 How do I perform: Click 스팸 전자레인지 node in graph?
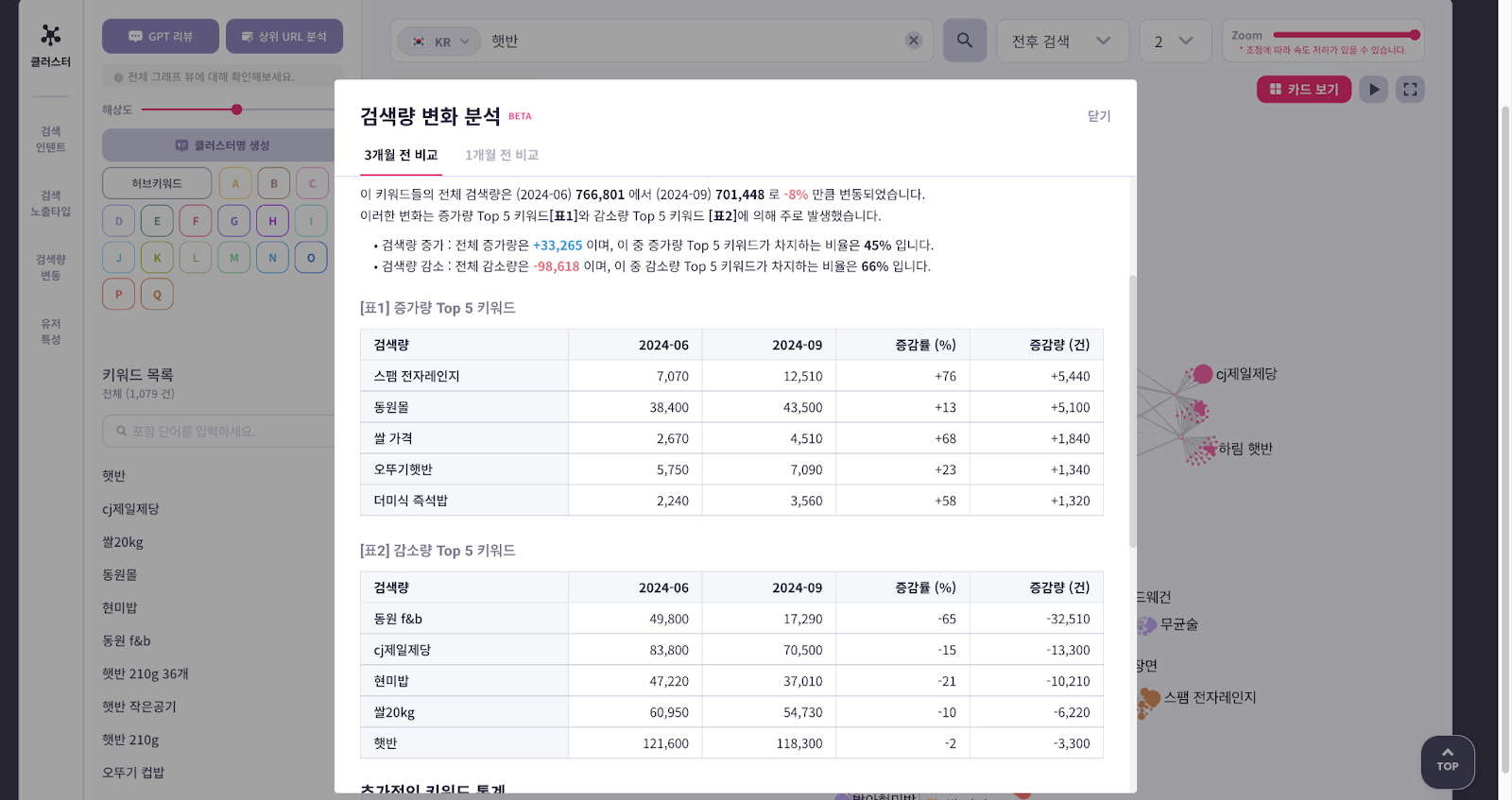pyautogui.click(x=1149, y=699)
